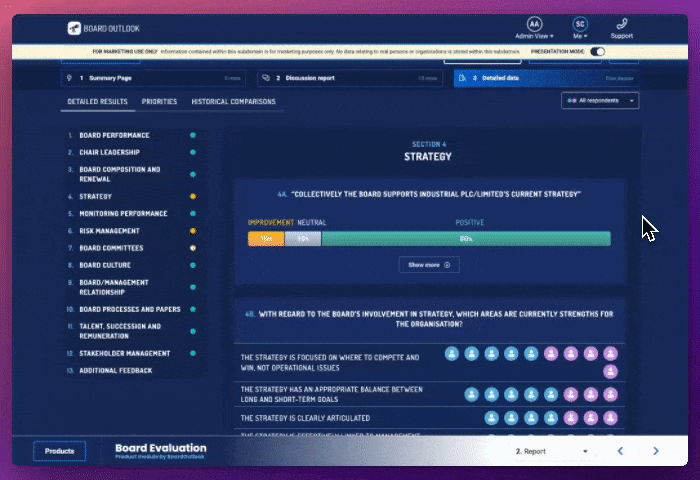Open the AA Admin View avatar
The image size is (700, 480).
(534, 24)
